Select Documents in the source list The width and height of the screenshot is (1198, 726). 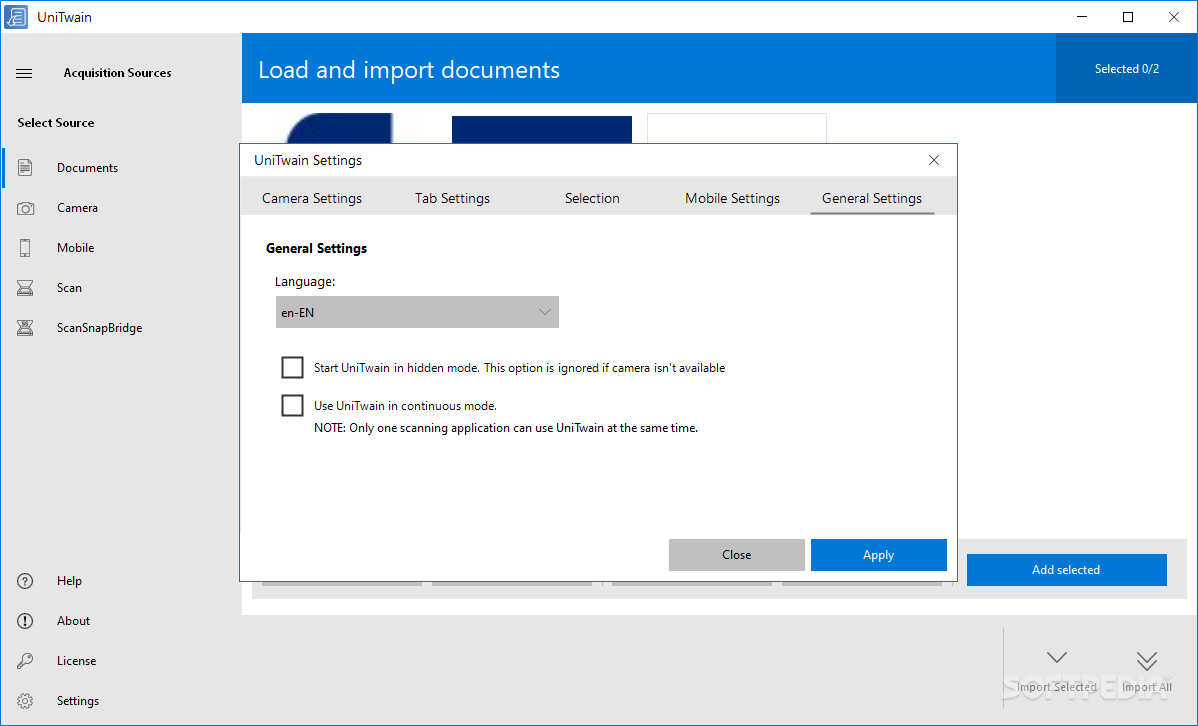click(87, 167)
